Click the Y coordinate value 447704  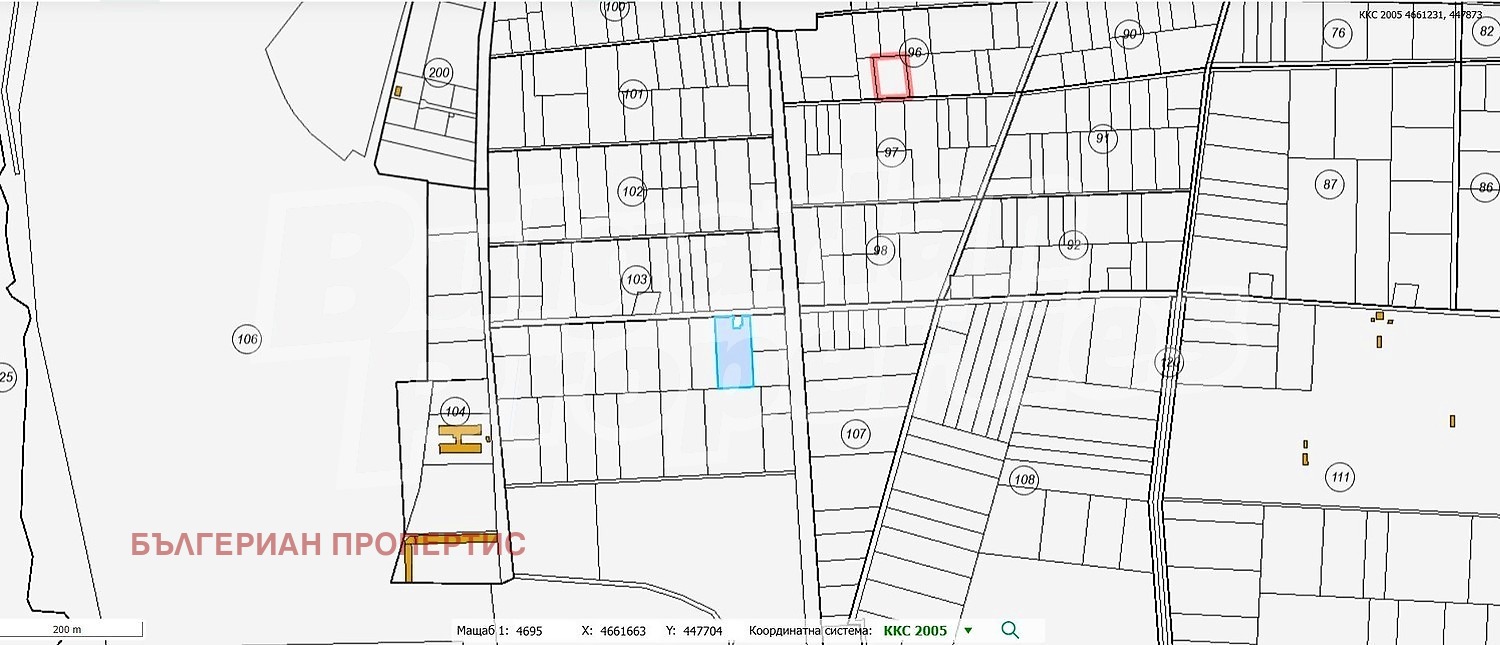click(x=701, y=631)
